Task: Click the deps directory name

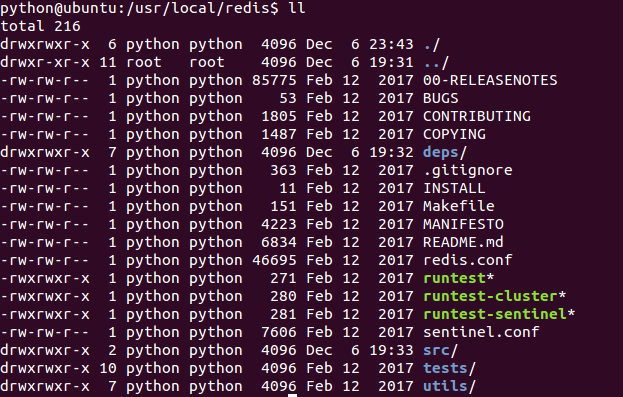Action: (441, 152)
